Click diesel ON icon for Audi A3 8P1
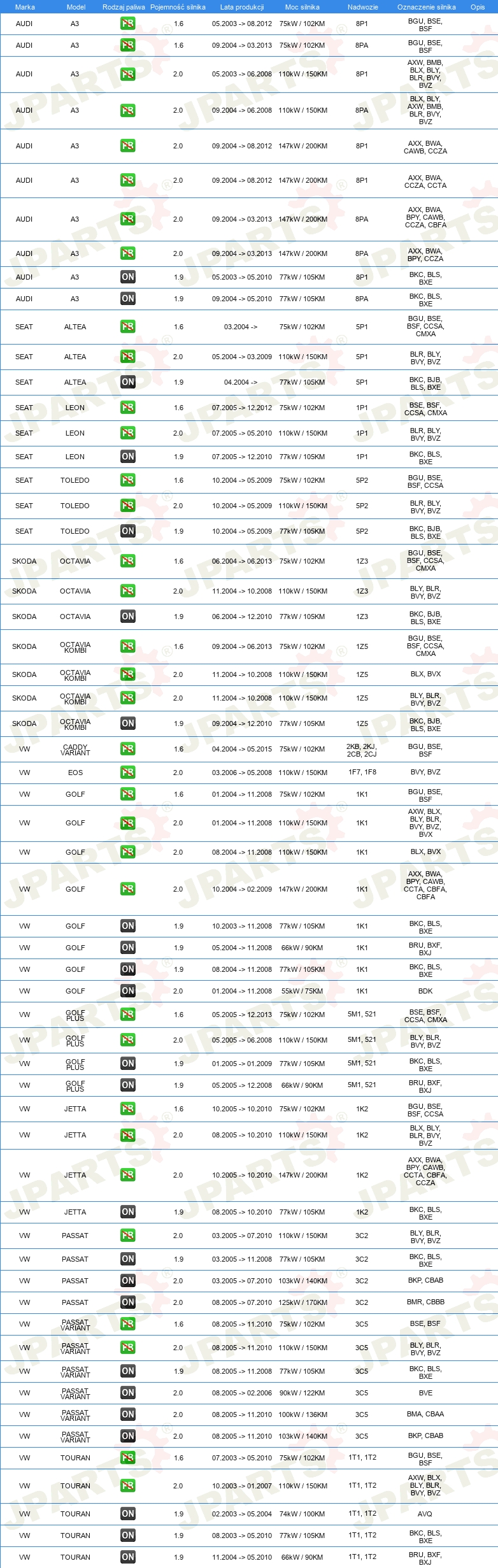Viewport: 498px width, 1568px height. [x=128, y=277]
